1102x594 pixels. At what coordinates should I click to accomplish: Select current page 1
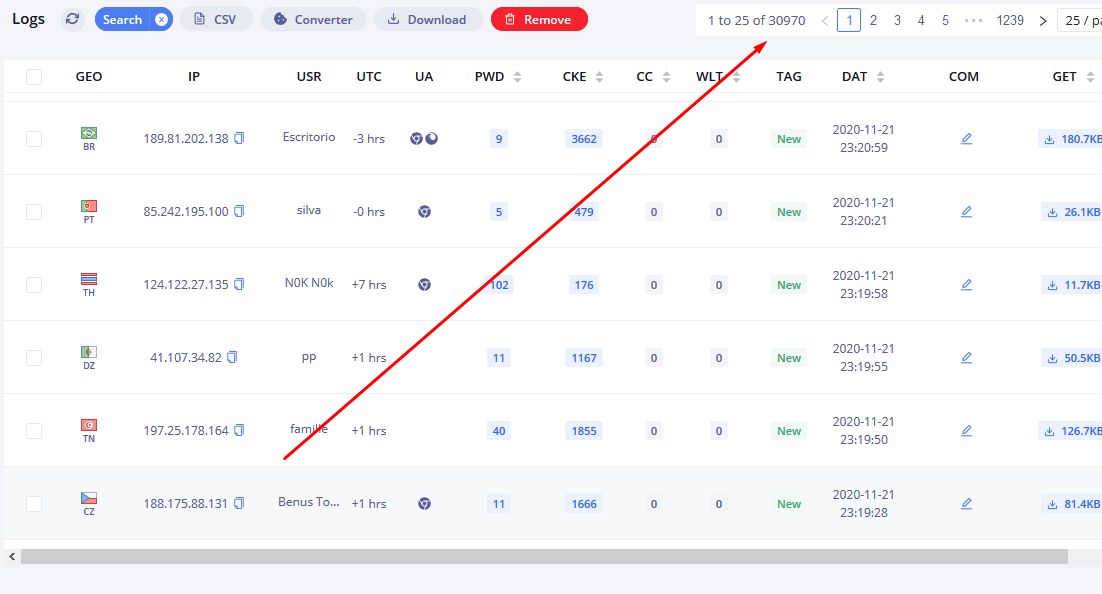(849, 20)
